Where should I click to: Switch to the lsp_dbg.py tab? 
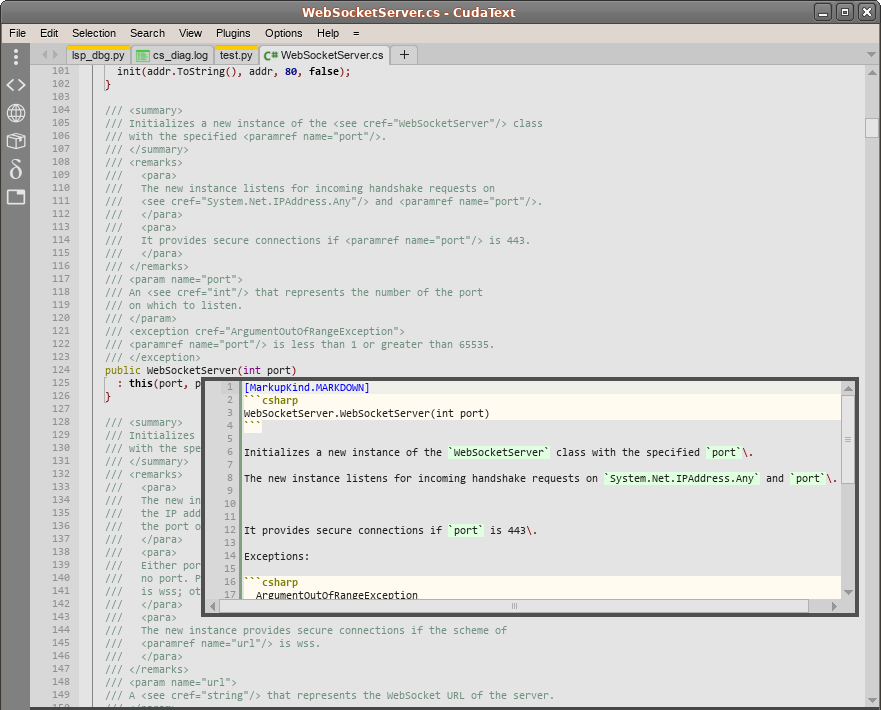coord(98,55)
